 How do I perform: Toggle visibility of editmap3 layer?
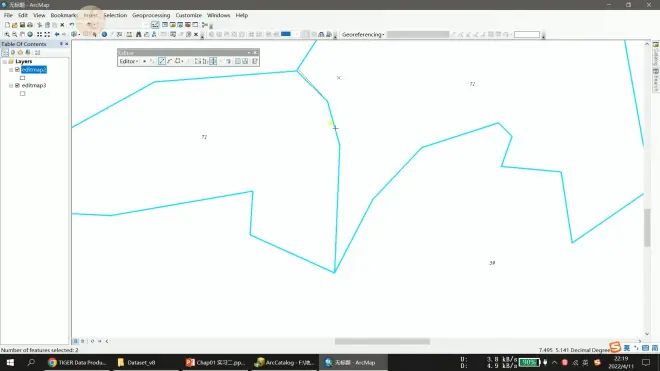tap(17, 85)
